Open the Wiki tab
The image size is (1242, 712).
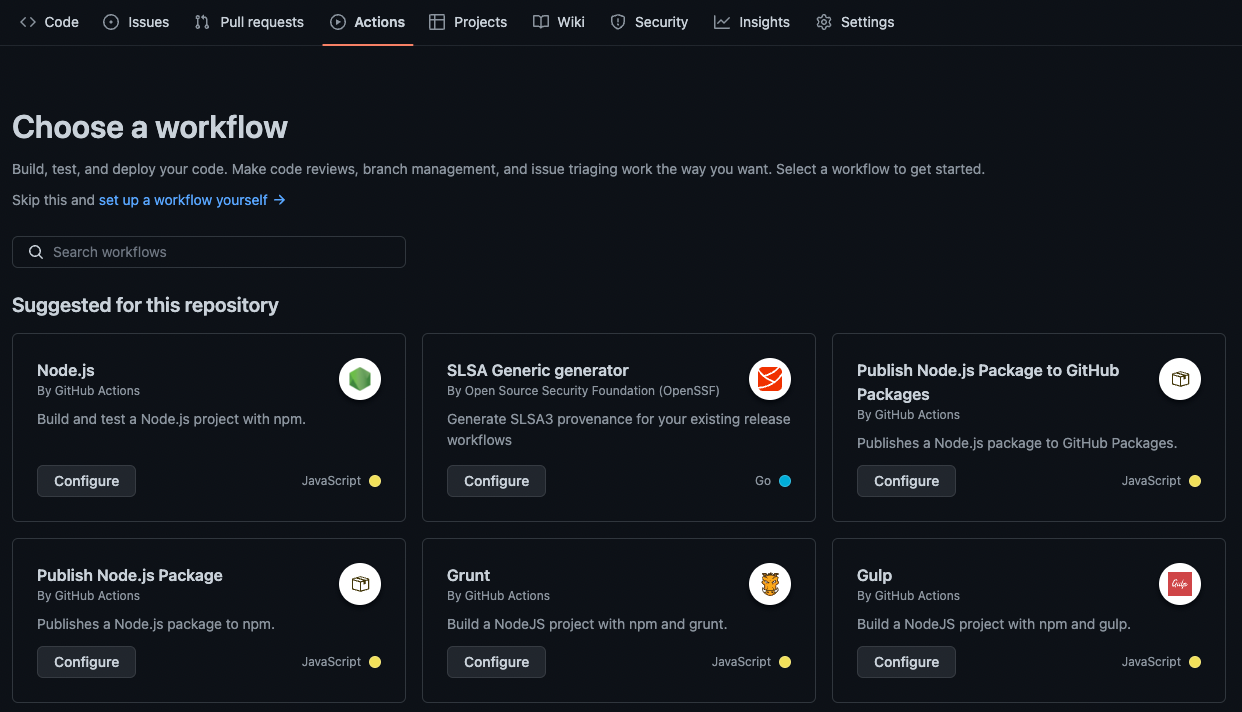(559, 22)
